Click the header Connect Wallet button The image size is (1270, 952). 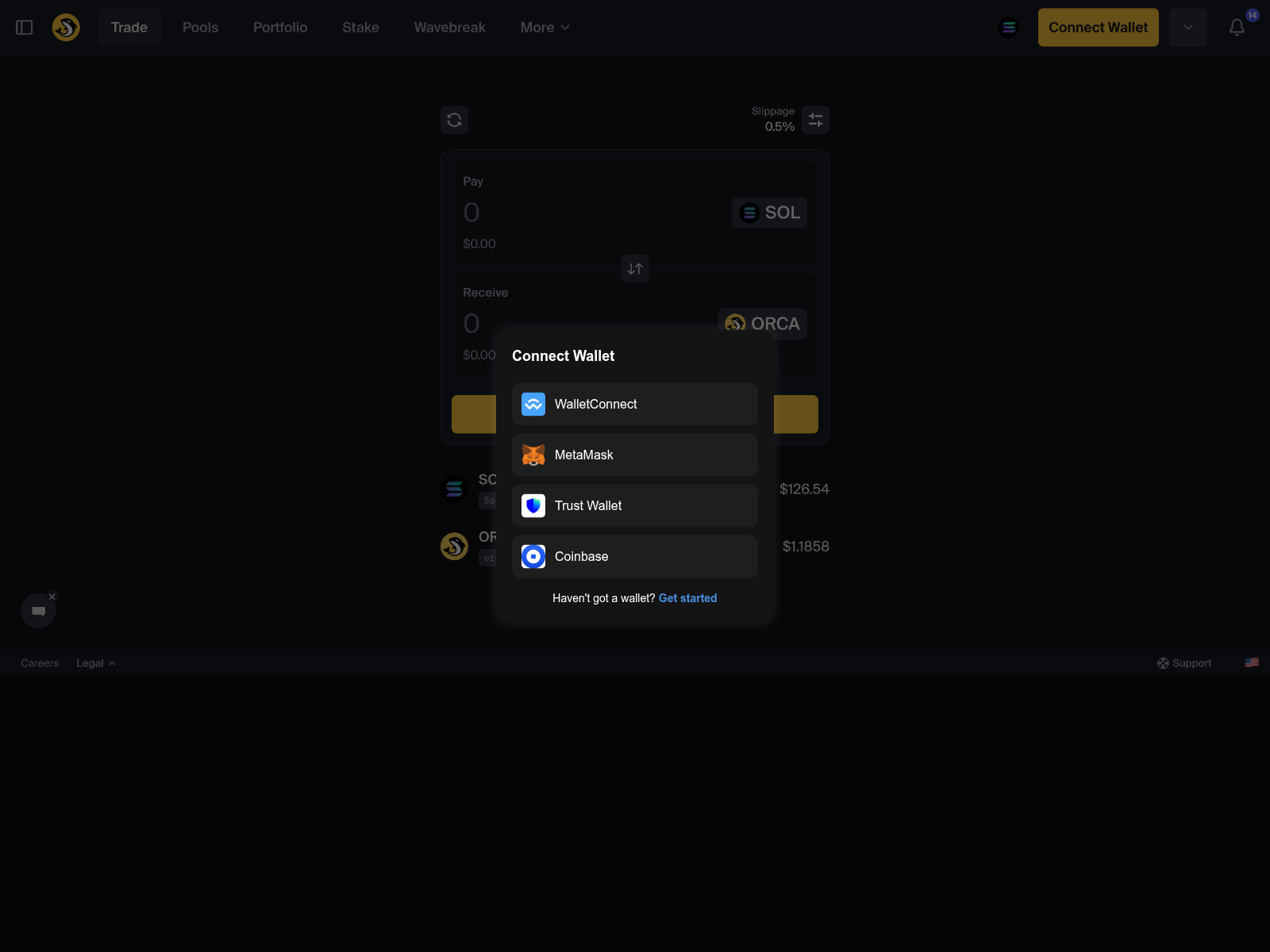[x=1098, y=28]
